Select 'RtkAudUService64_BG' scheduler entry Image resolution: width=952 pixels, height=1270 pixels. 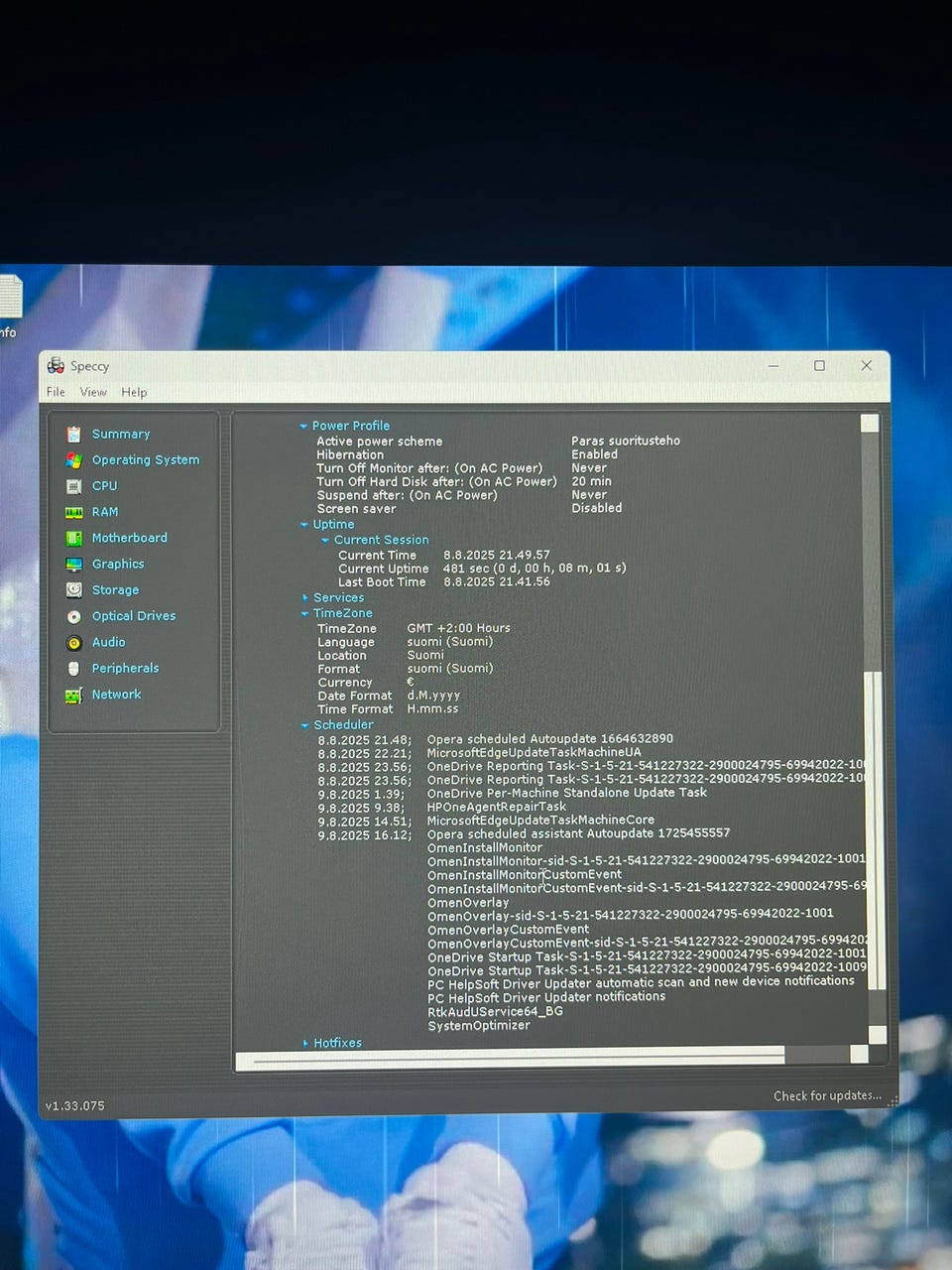point(495,1012)
